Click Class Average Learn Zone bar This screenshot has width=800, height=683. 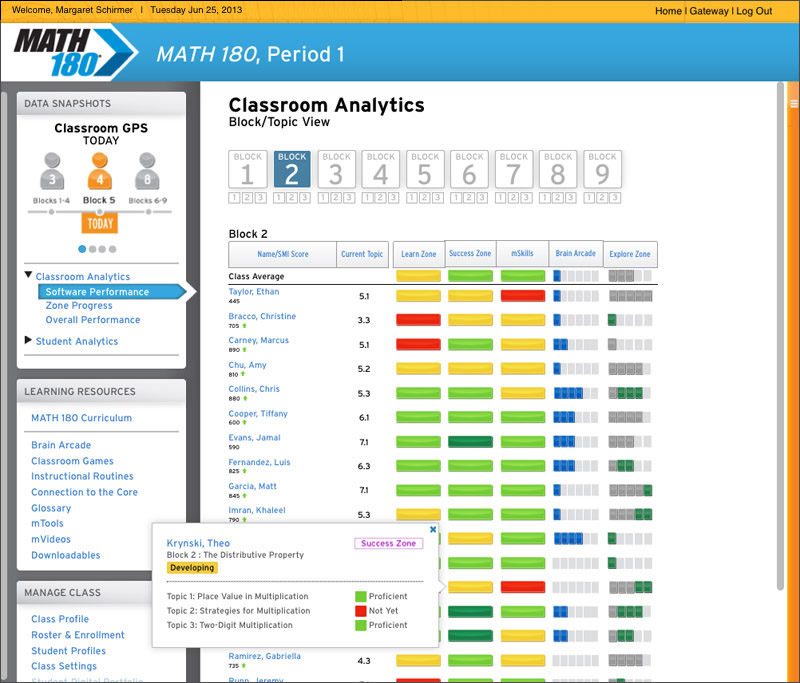[x=418, y=276]
